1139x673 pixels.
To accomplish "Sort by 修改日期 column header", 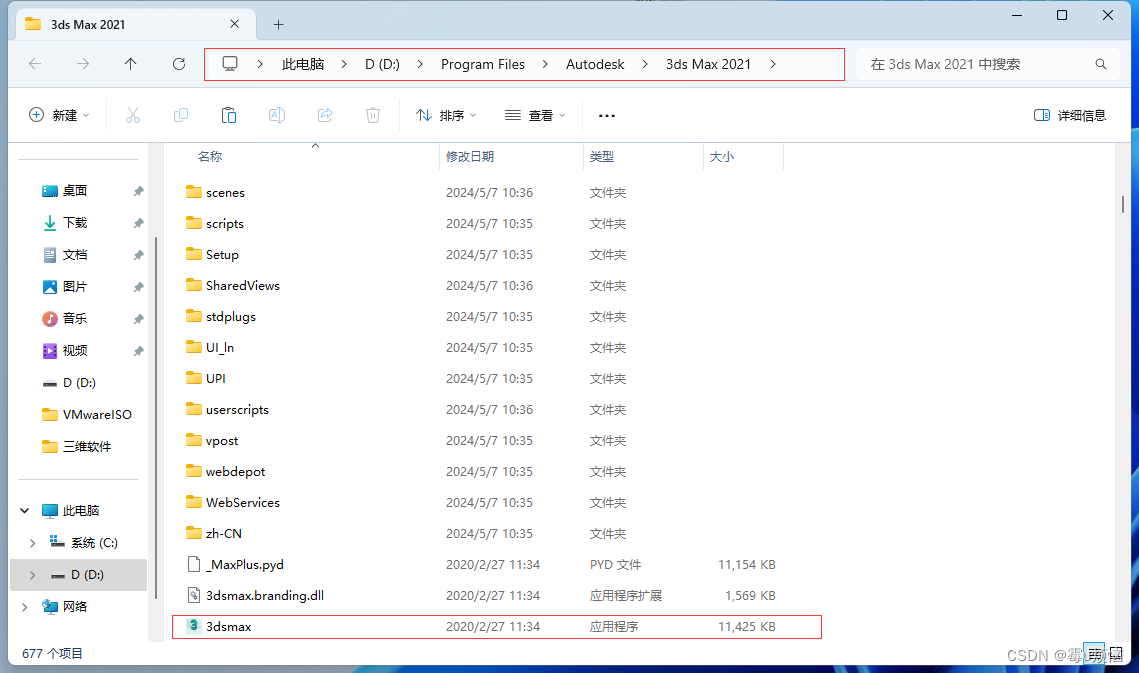I will tap(470, 156).
